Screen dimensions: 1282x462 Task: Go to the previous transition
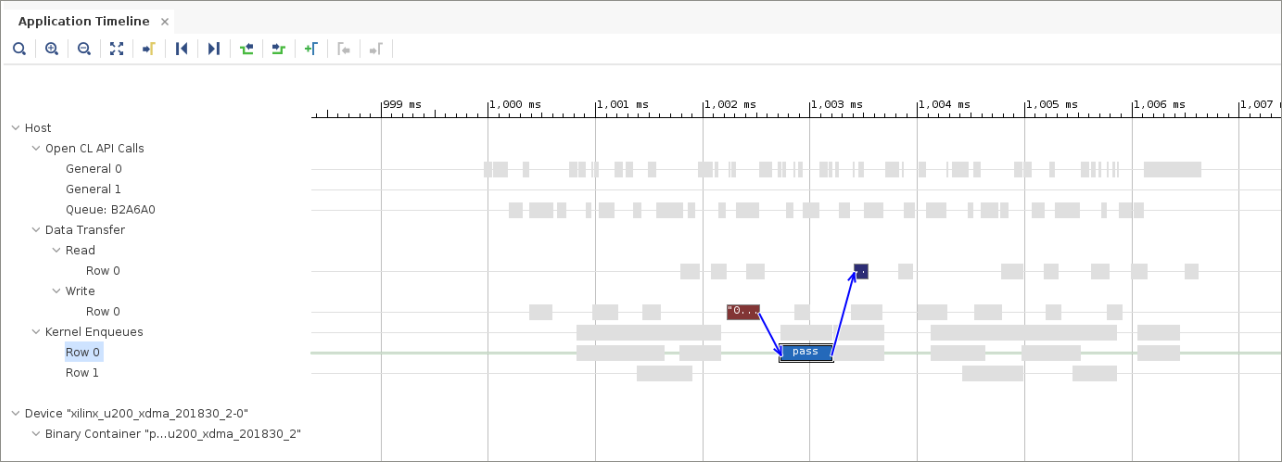(x=246, y=48)
